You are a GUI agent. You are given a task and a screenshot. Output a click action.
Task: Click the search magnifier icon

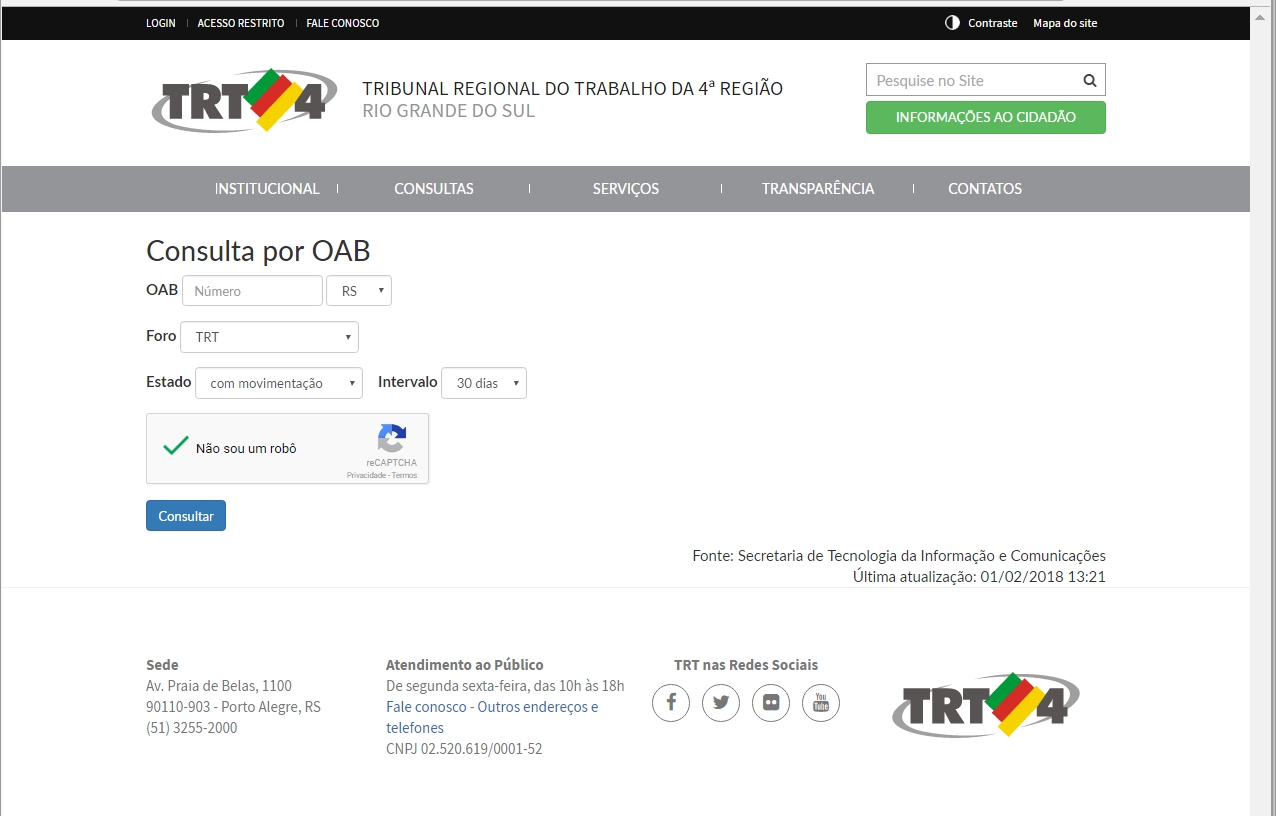click(1090, 81)
